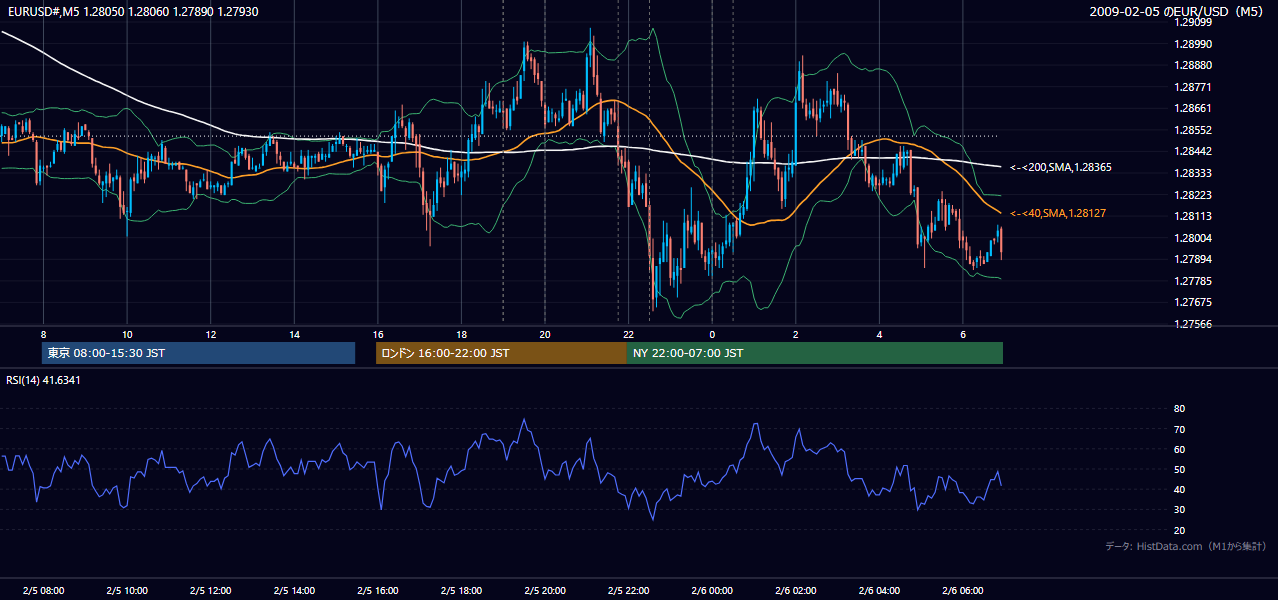Click the 2/5 16:00 time axis label
The width and height of the screenshot is (1278, 600).
(x=378, y=591)
